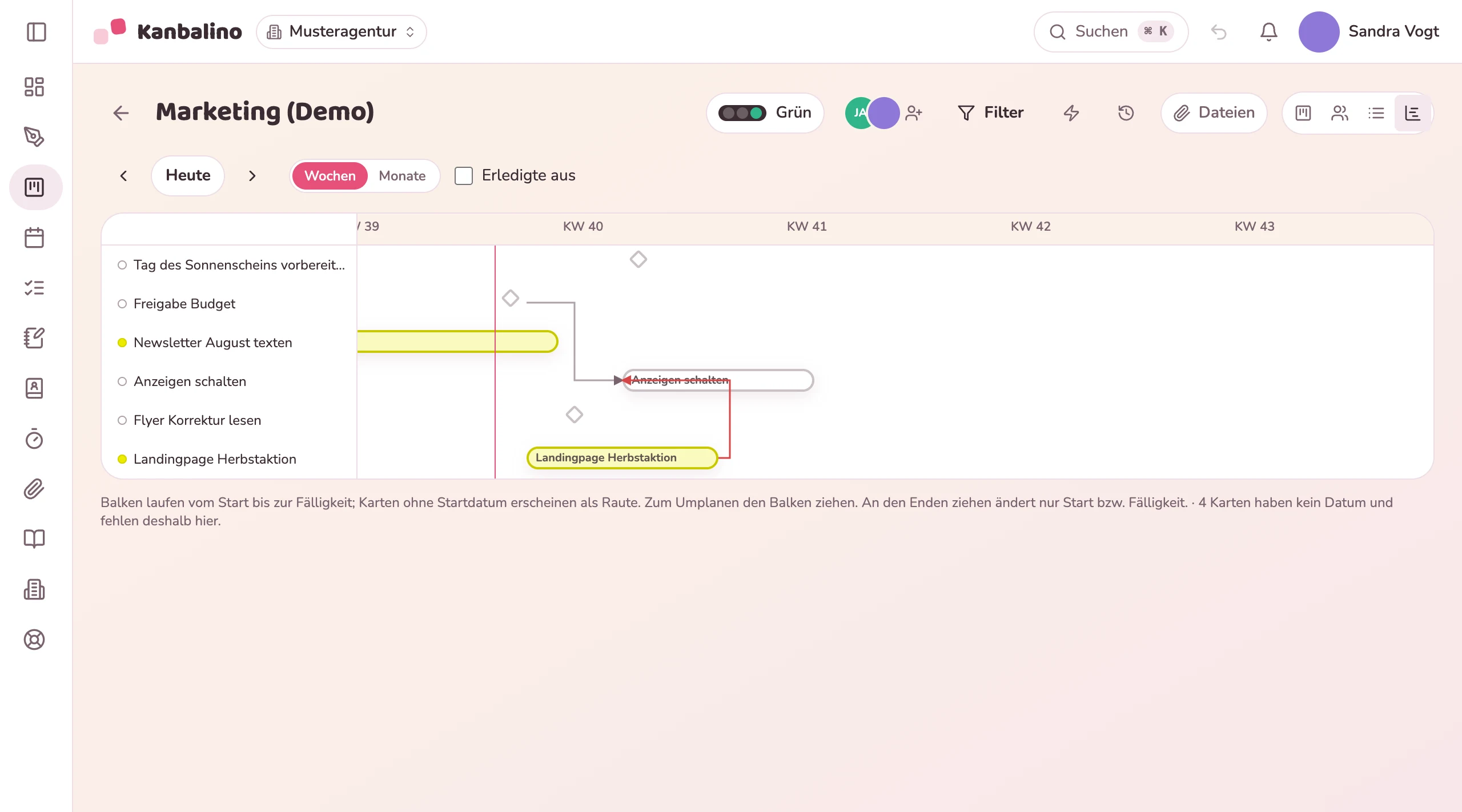Click the Flyer Korrektur lesen row label
1462x812 pixels.
point(197,420)
